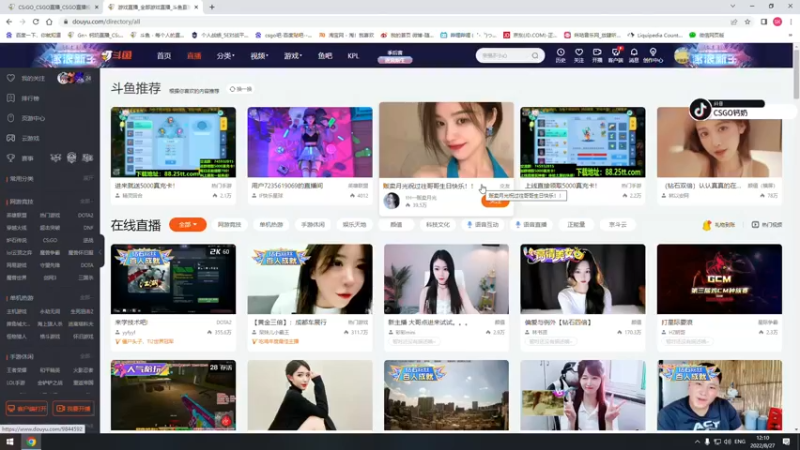Click the Chrome icon in the taskbar
The image size is (800, 450).
coord(32,441)
